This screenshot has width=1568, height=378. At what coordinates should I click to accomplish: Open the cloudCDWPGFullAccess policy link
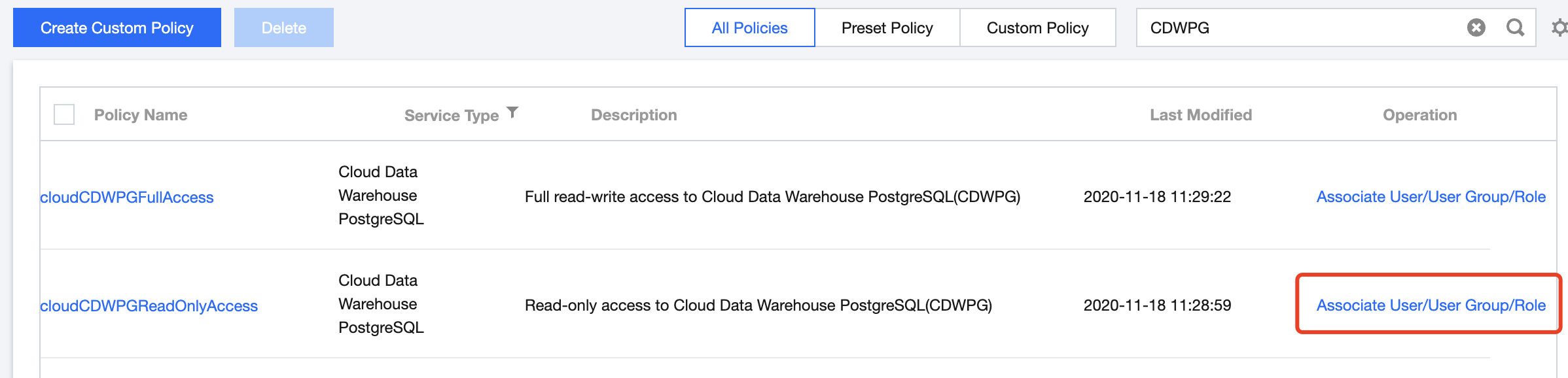click(x=127, y=198)
